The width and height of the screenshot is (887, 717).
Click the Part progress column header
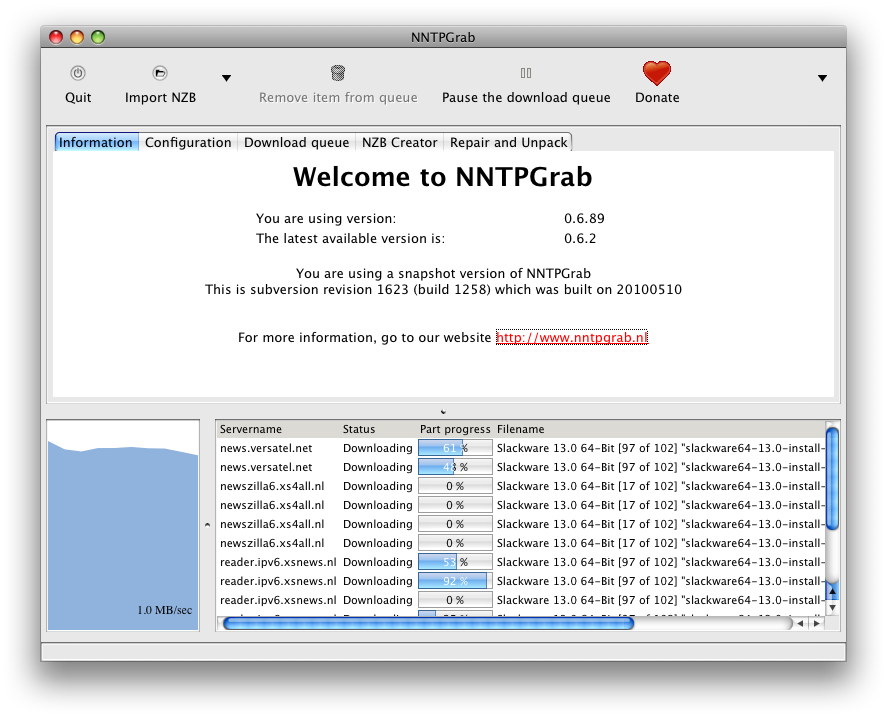[455, 429]
